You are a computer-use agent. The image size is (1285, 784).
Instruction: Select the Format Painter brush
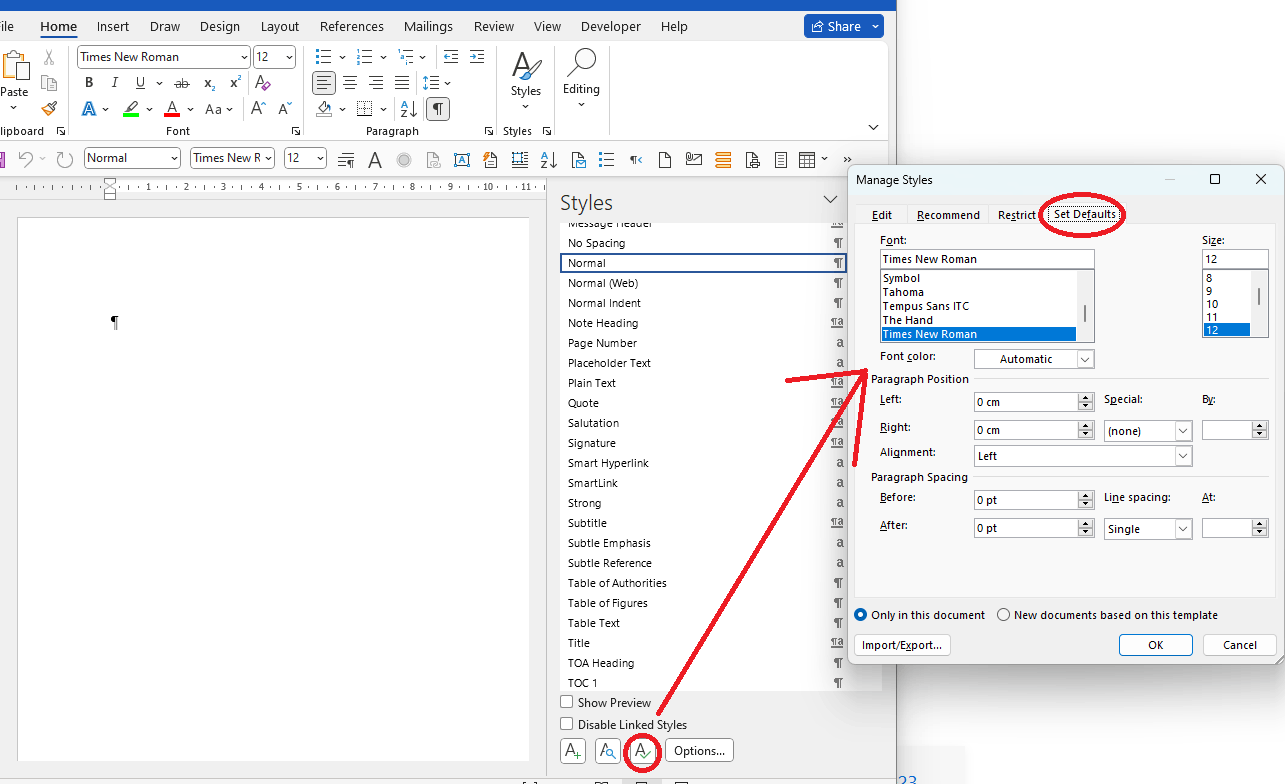49,108
